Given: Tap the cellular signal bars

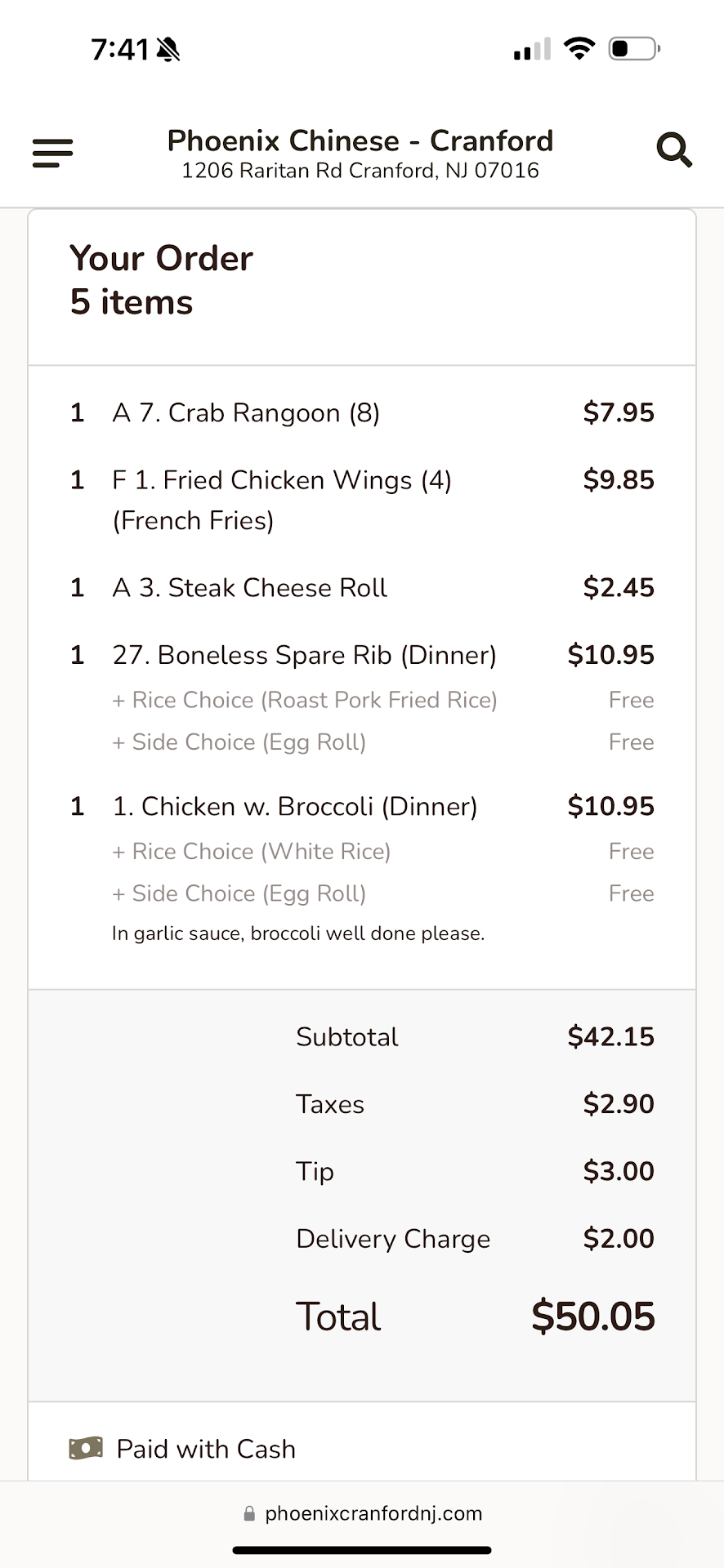Looking at the screenshot, I should tap(532, 51).
